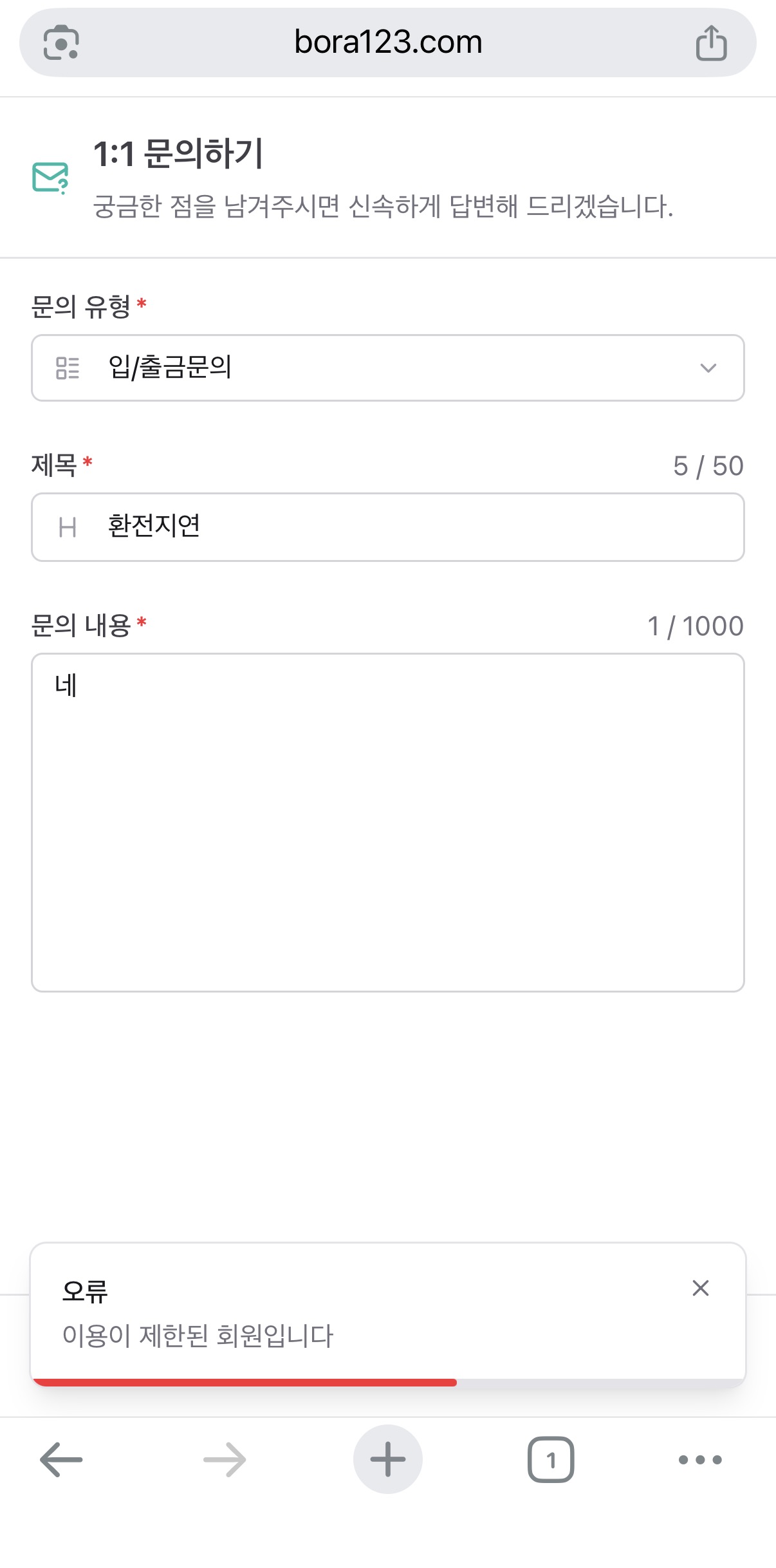Open a new tab with plus button

[x=388, y=1459]
